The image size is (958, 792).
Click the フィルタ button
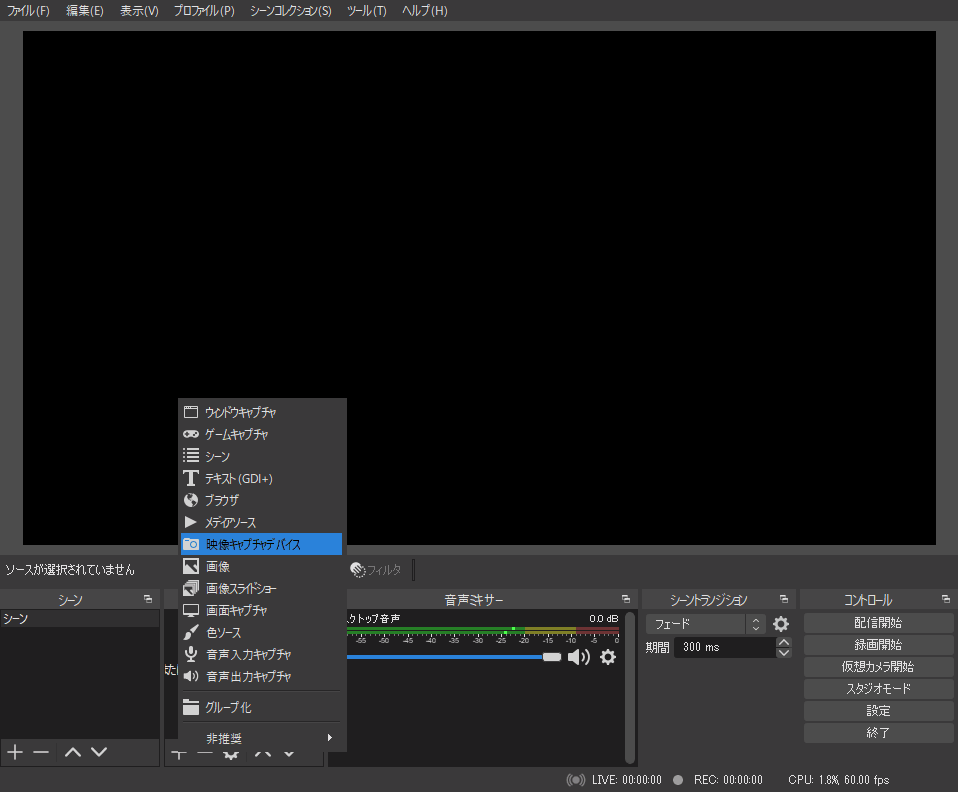[x=376, y=570]
